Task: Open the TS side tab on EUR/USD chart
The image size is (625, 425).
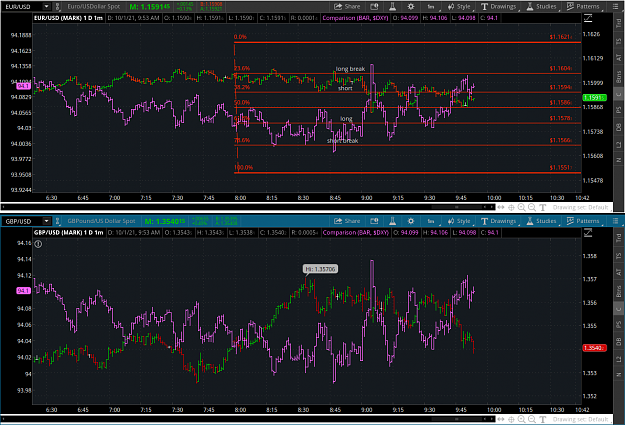Action: click(619, 41)
